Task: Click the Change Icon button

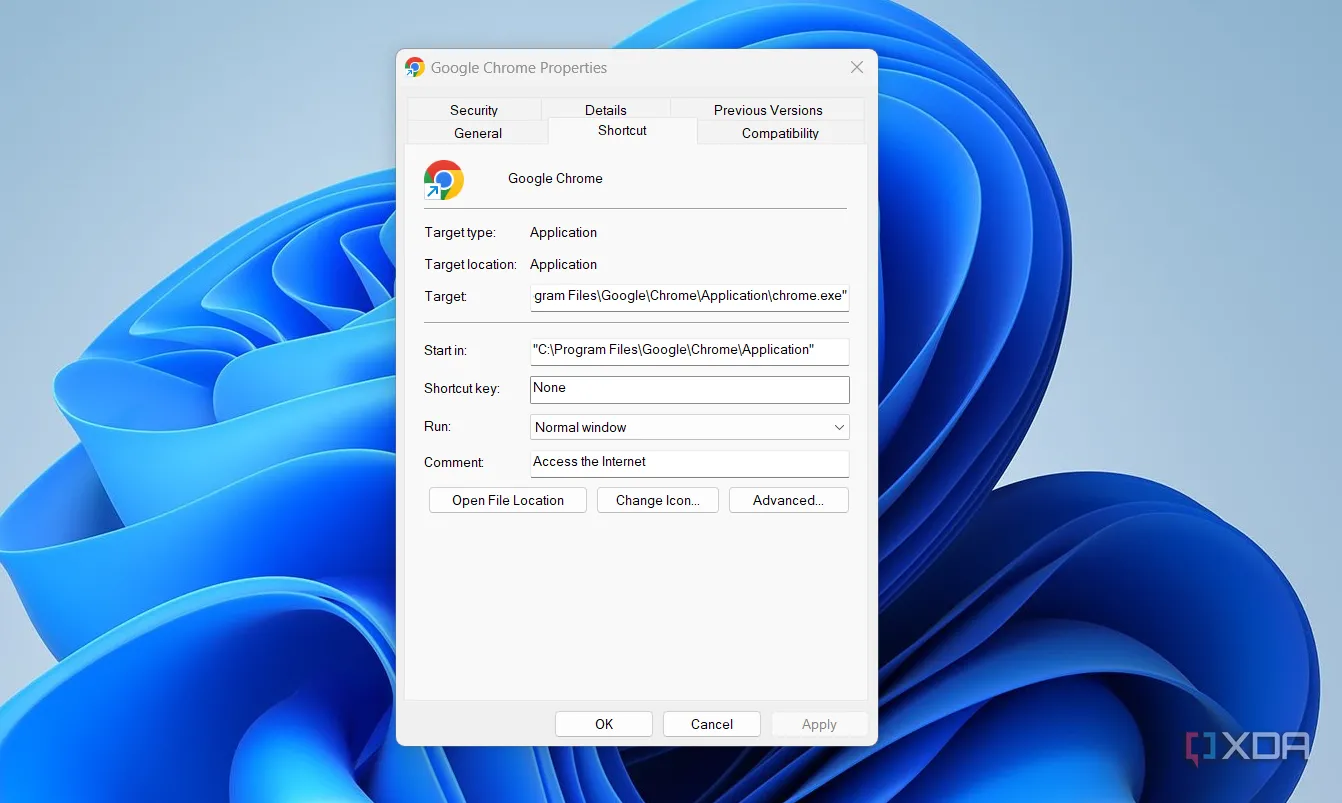Action: (658, 500)
